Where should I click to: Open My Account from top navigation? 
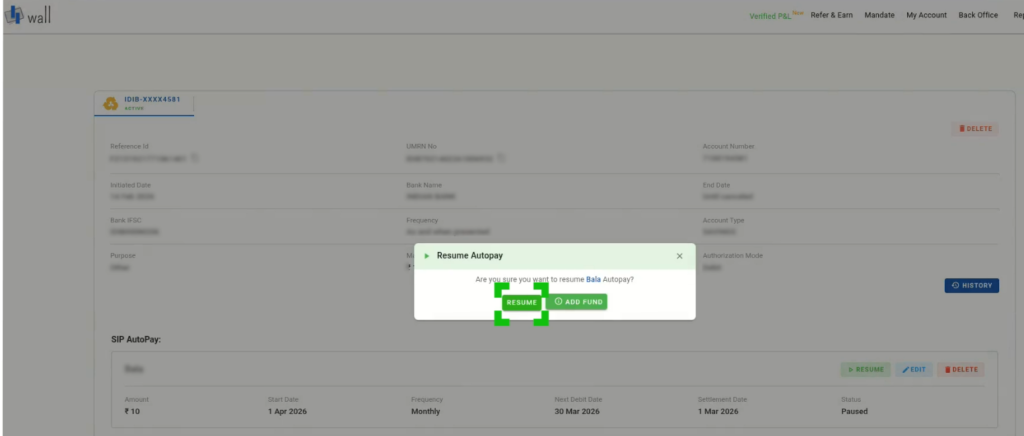point(926,16)
